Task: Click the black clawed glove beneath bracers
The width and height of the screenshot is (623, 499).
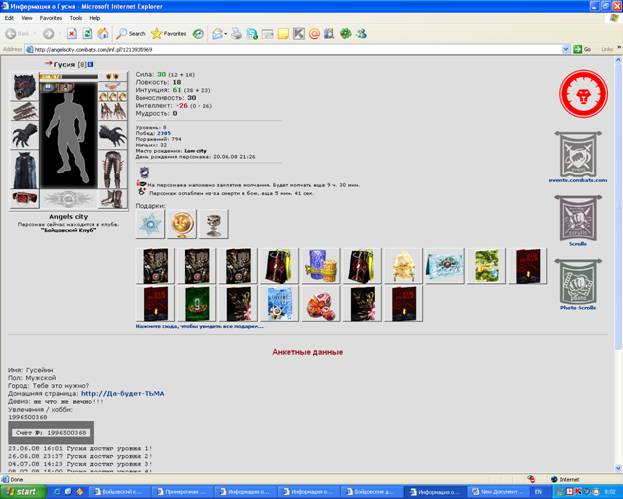Action: coord(25,135)
